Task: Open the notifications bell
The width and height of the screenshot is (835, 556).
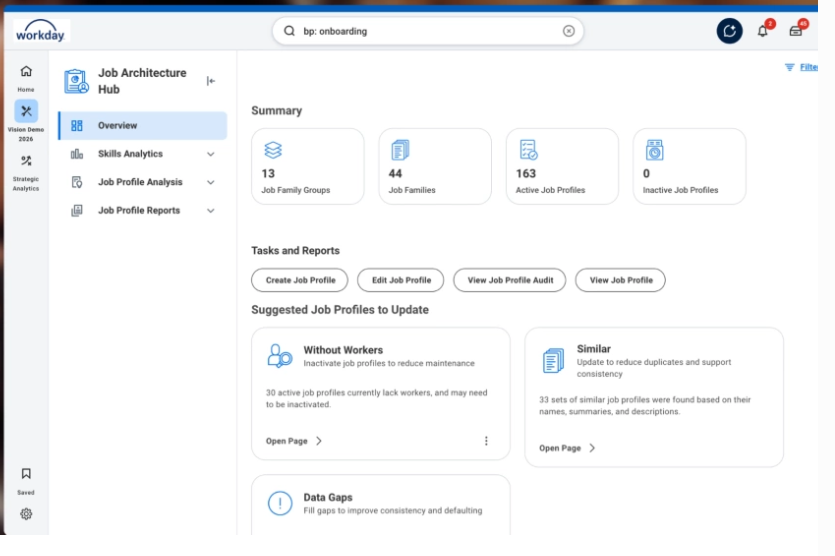Action: (x=763, y=31)
